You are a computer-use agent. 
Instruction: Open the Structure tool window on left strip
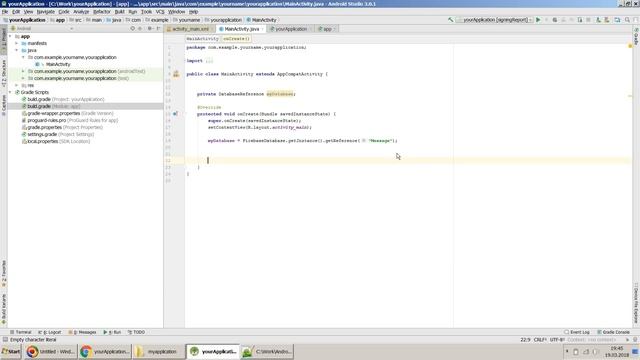[4, 73]
